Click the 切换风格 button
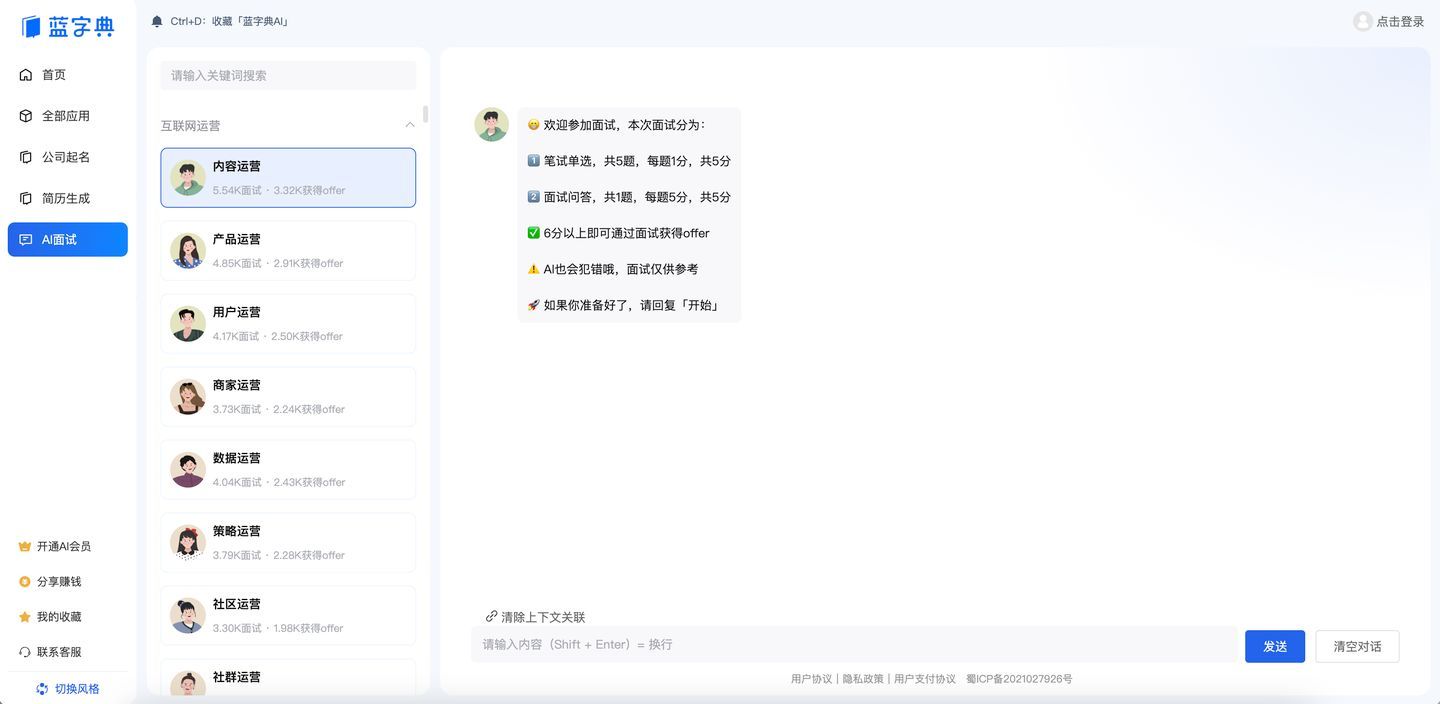This screenshot has width=1440, height=704. [x=68, y=689]
